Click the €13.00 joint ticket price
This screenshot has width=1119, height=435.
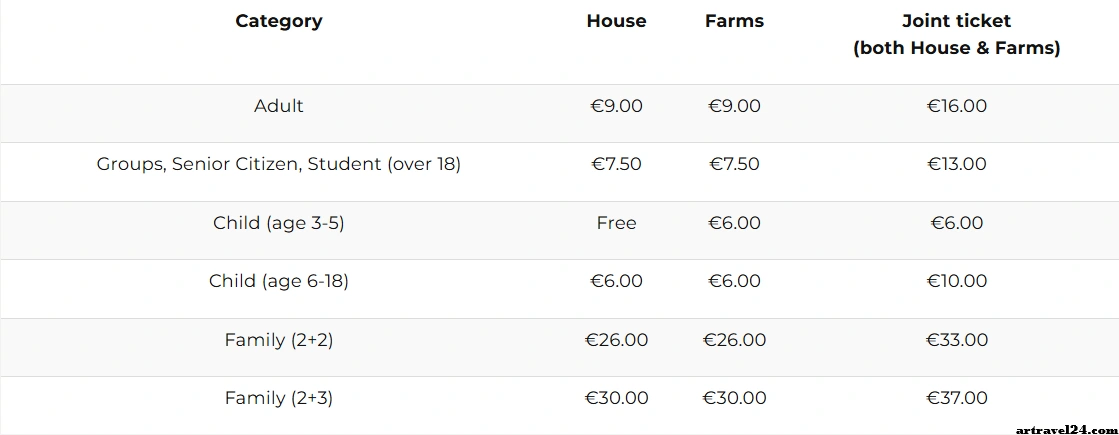click(x=957, y=164)
